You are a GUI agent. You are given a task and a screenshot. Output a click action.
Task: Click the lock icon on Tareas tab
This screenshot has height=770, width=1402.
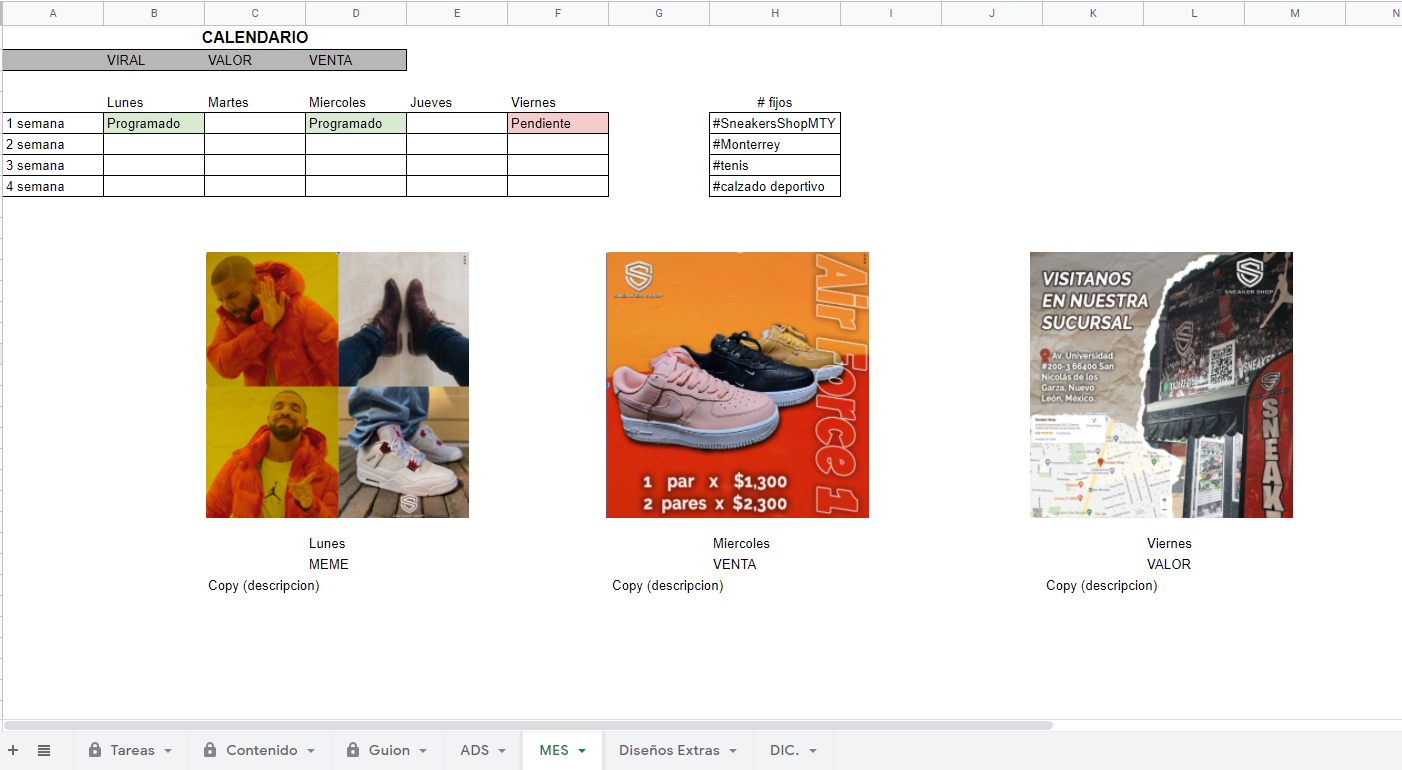(95, 750)
